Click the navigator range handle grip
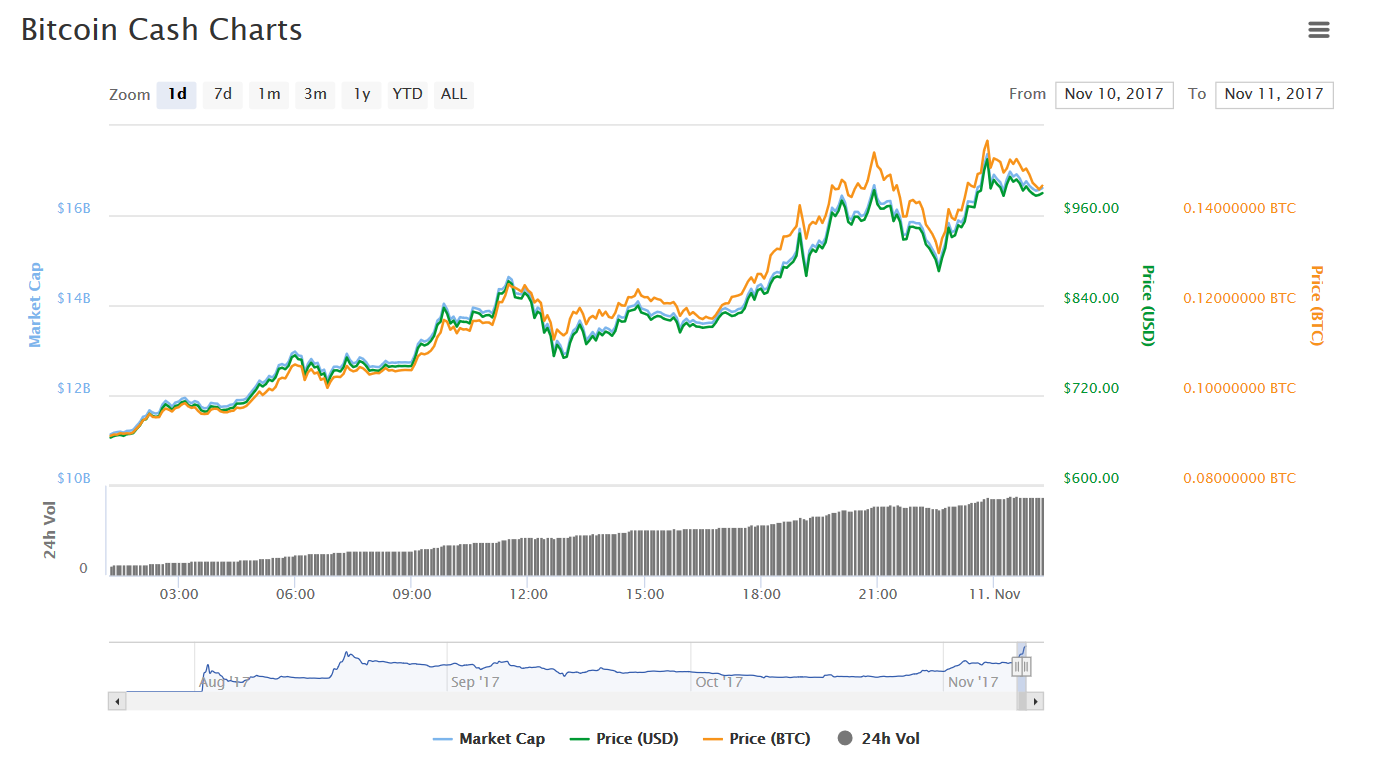 (1021, 667)
